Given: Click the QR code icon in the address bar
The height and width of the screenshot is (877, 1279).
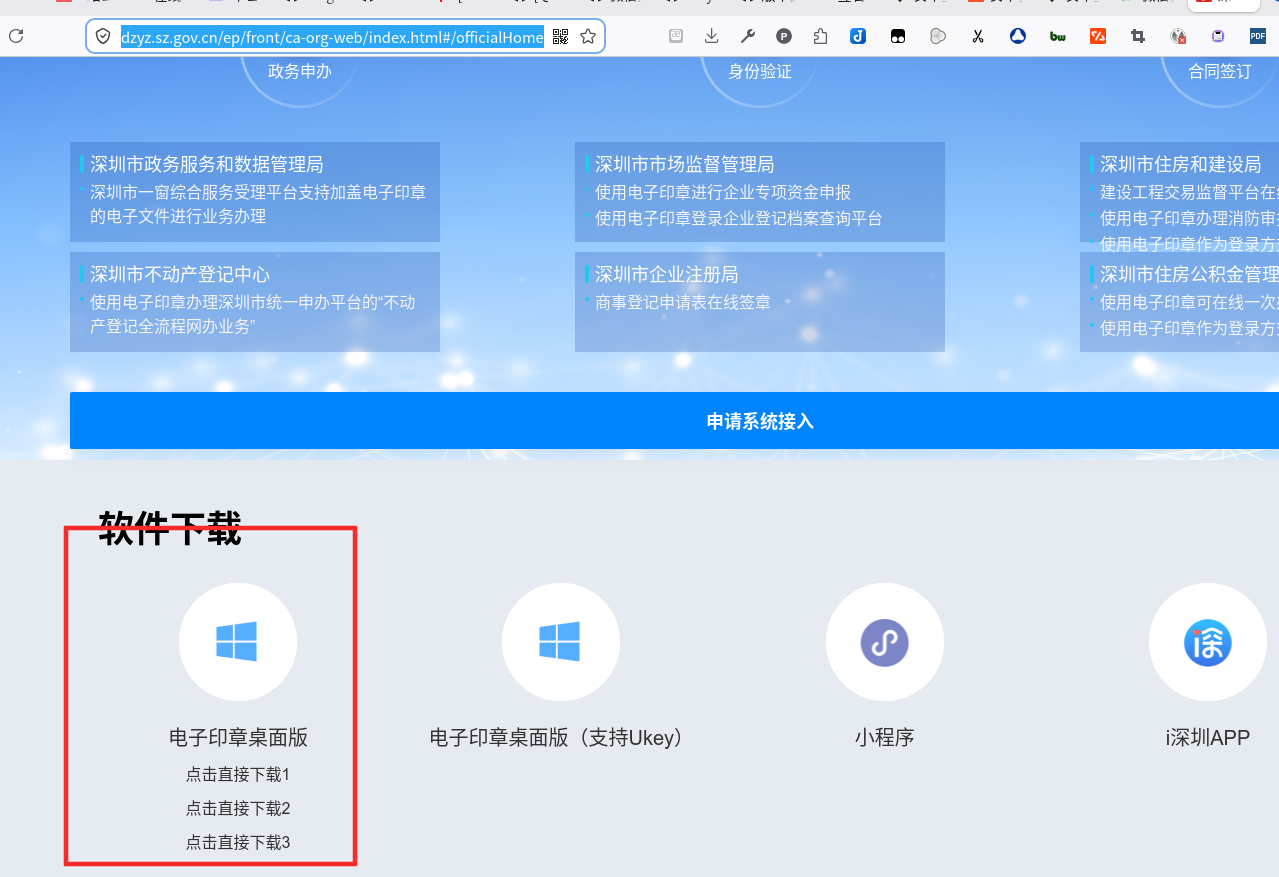Looking at the screenshot, I should click(x=560, y=36).
